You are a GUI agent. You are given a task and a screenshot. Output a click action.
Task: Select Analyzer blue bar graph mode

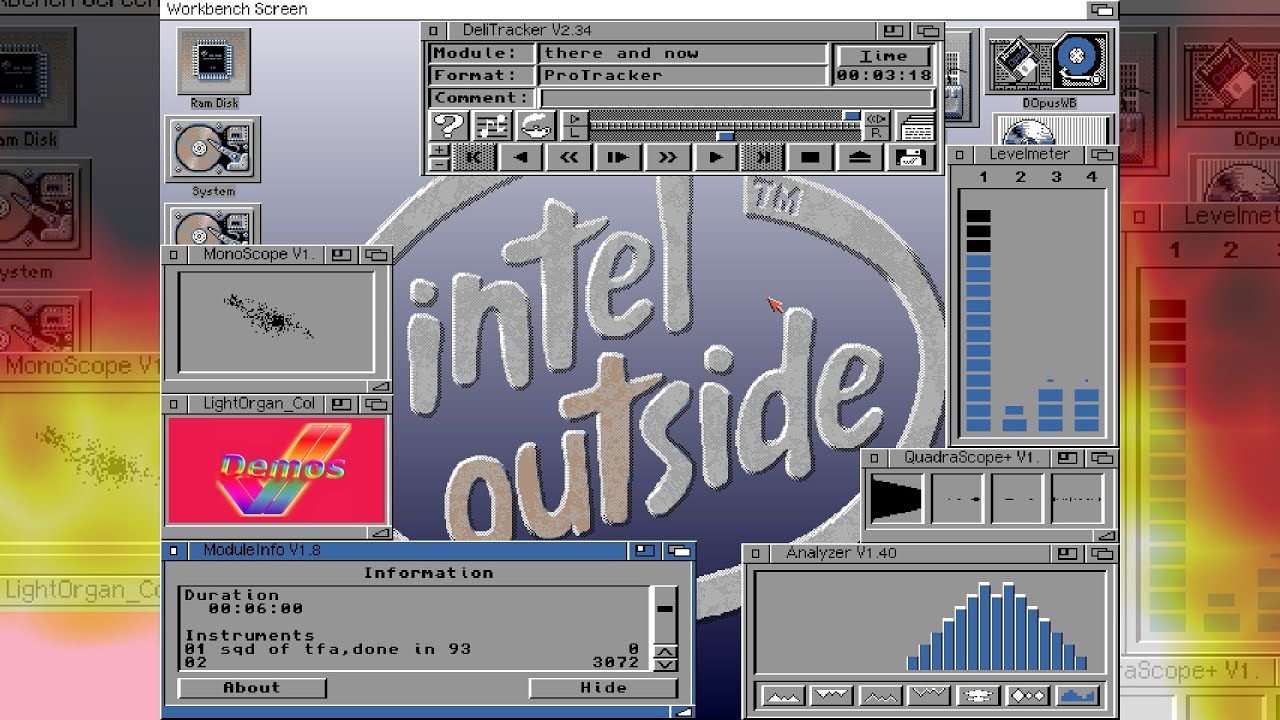[x=1076, y=695]
